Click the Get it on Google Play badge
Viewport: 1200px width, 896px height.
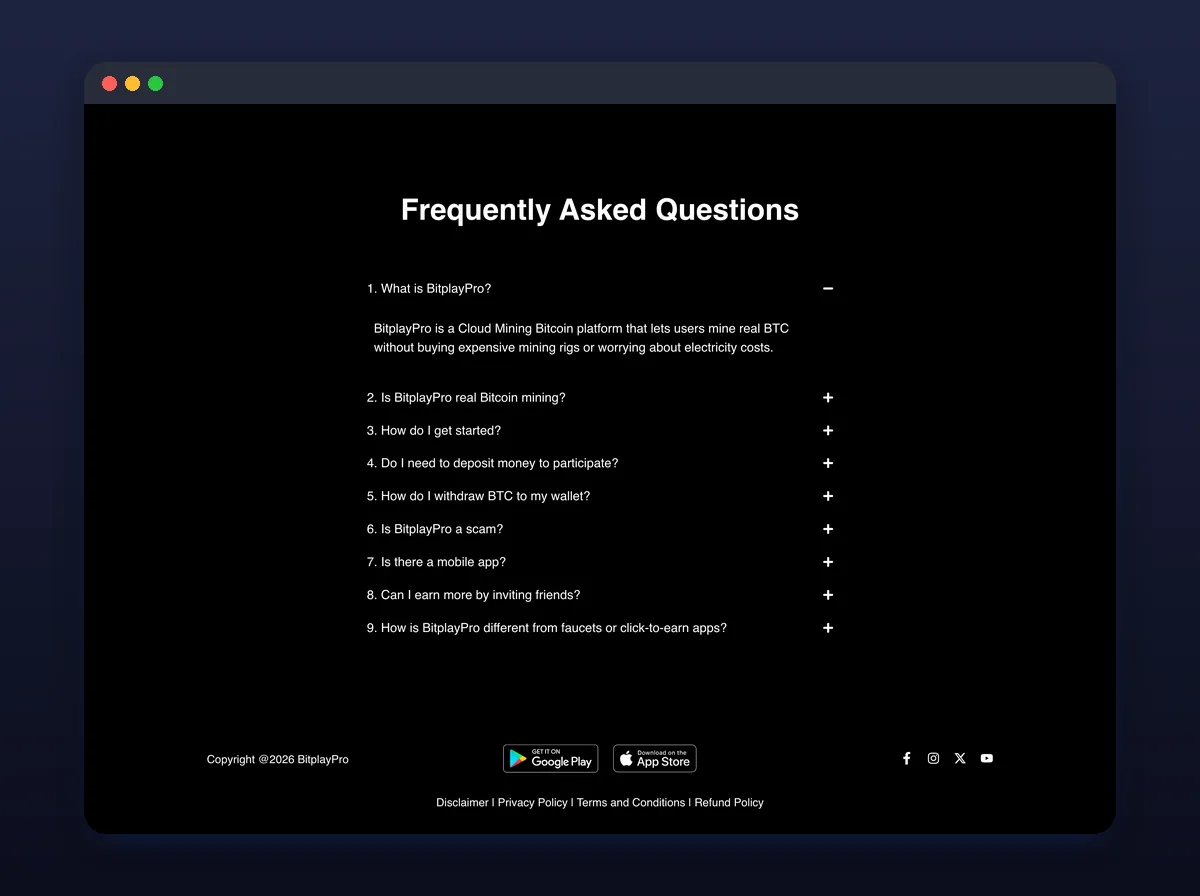click(551, 758)
